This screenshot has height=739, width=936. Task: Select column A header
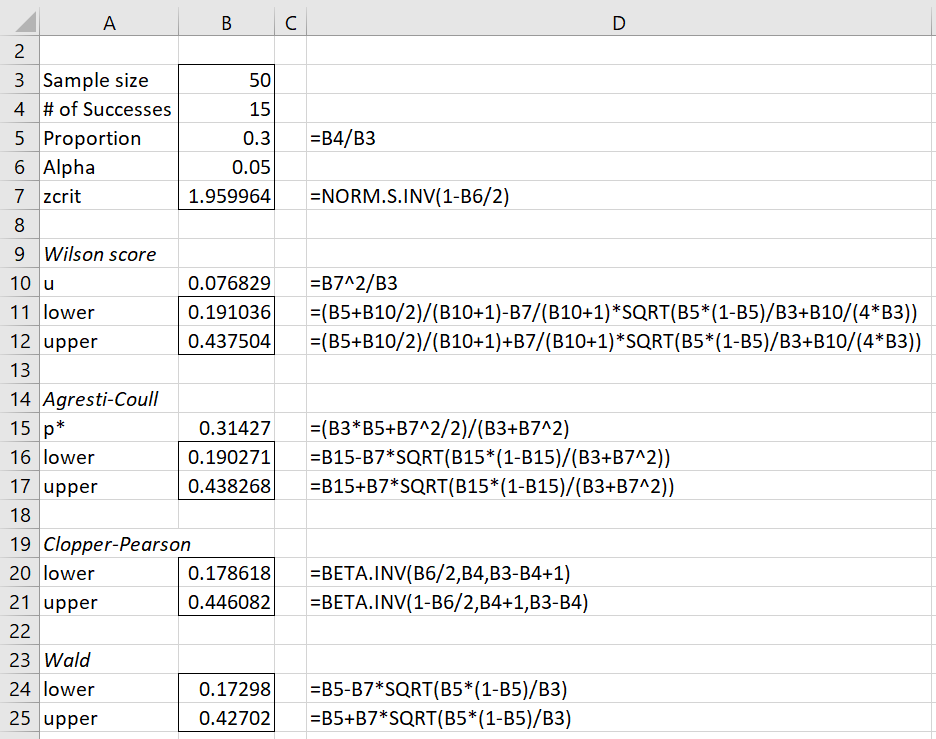(x=109, y=22)
